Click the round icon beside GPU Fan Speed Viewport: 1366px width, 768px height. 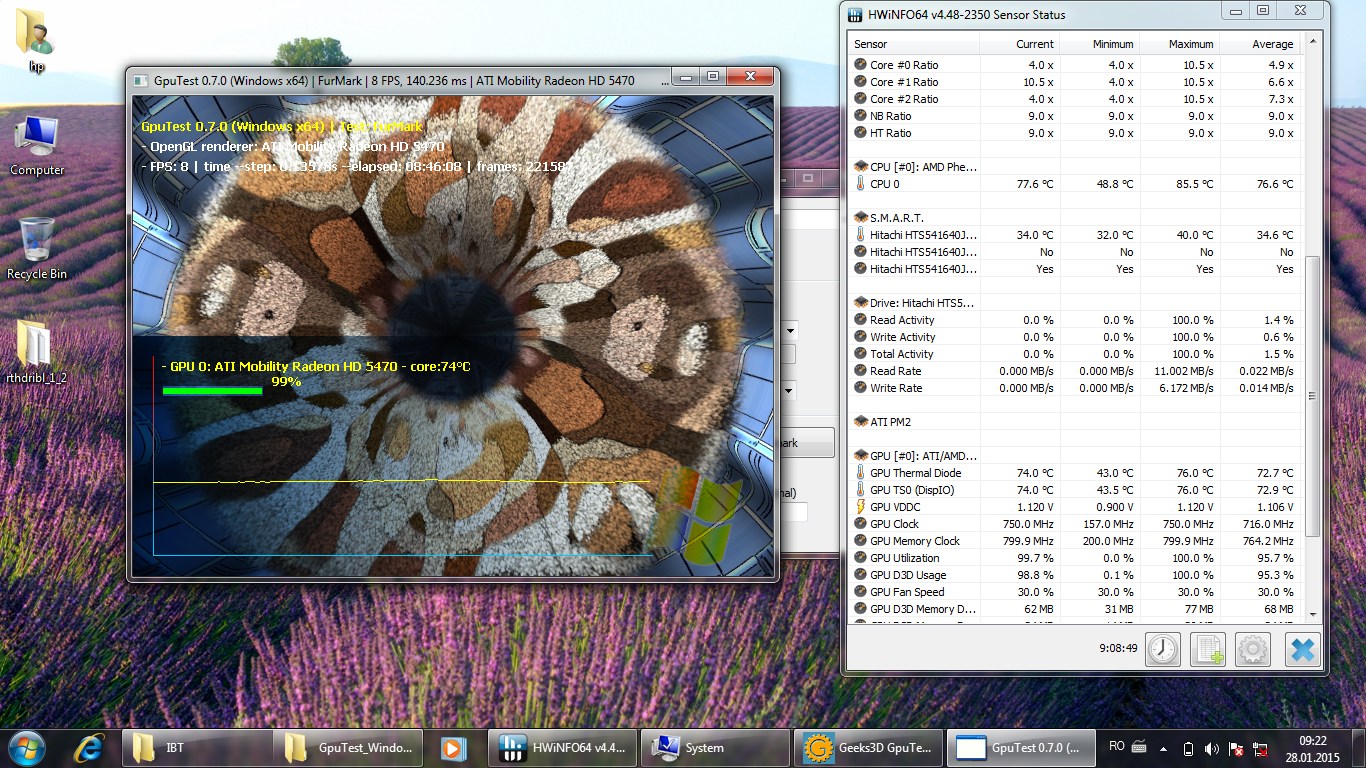(x=860, y=592)
